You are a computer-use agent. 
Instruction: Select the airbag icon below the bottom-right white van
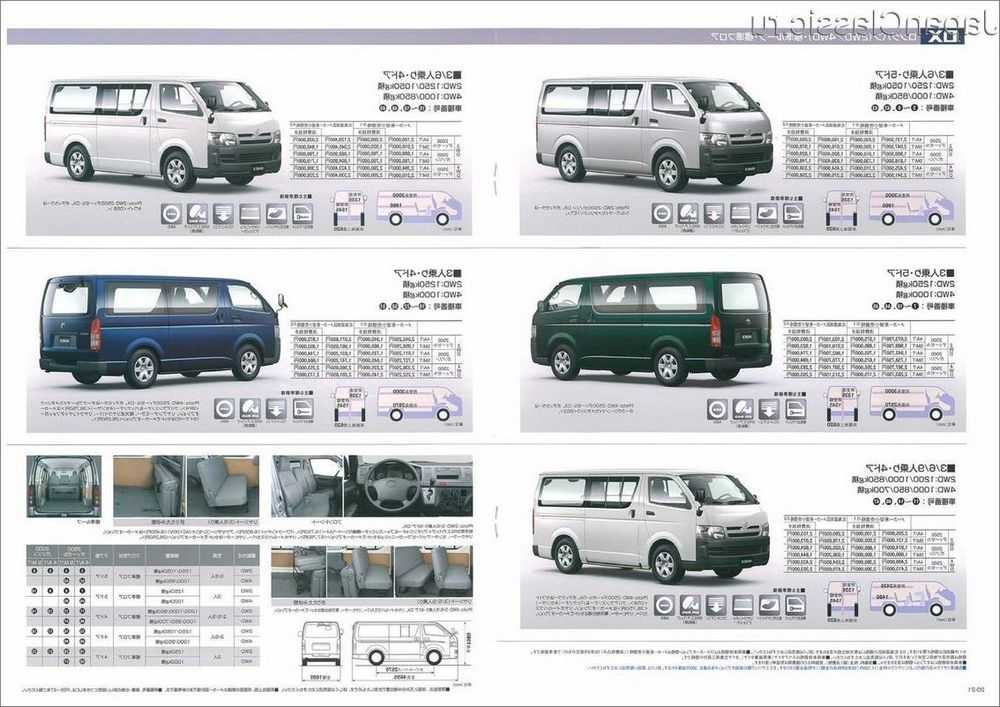coord(690,605)
